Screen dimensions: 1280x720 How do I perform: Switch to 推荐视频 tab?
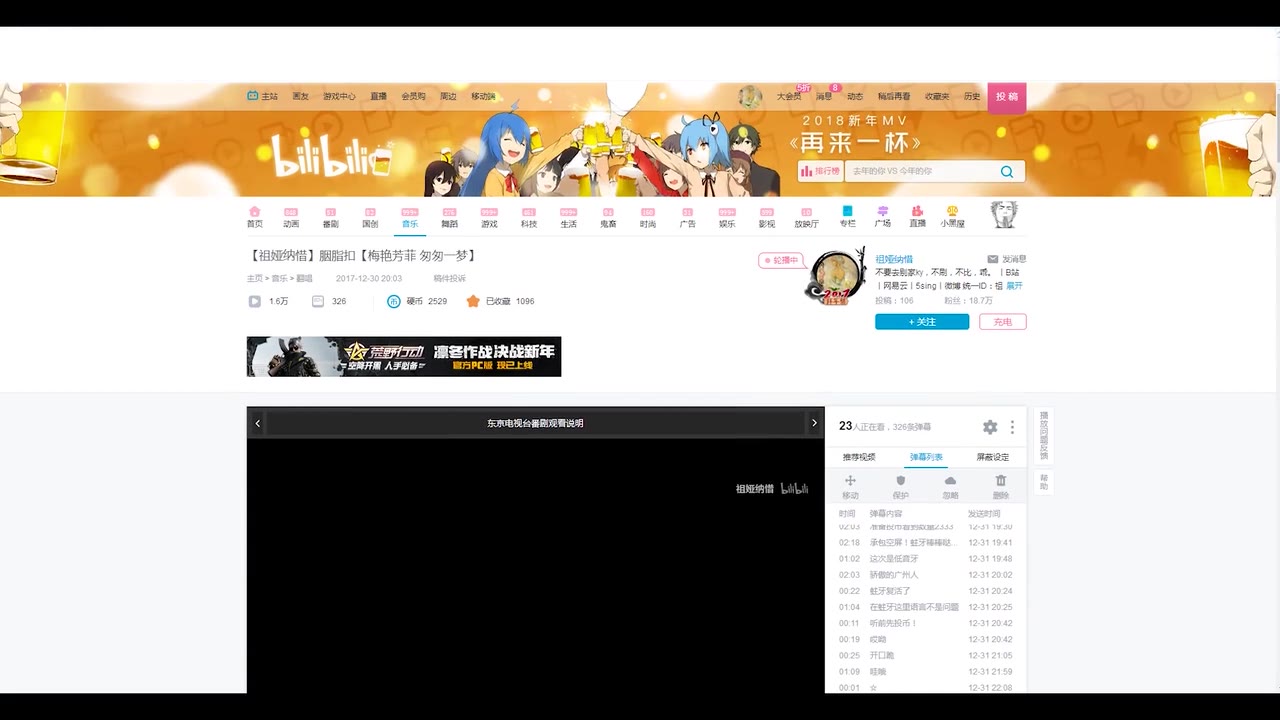859,457
